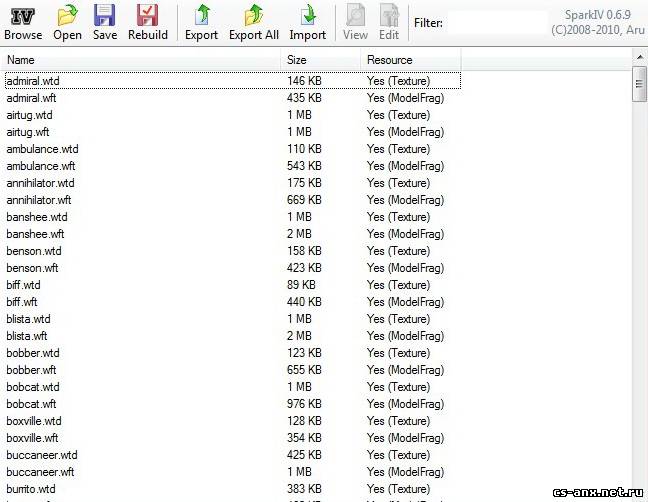Image resolution: width=648 pixels, height=502 pixels.
Task: Click the 383 KB size value
Action: pos(304,489)
